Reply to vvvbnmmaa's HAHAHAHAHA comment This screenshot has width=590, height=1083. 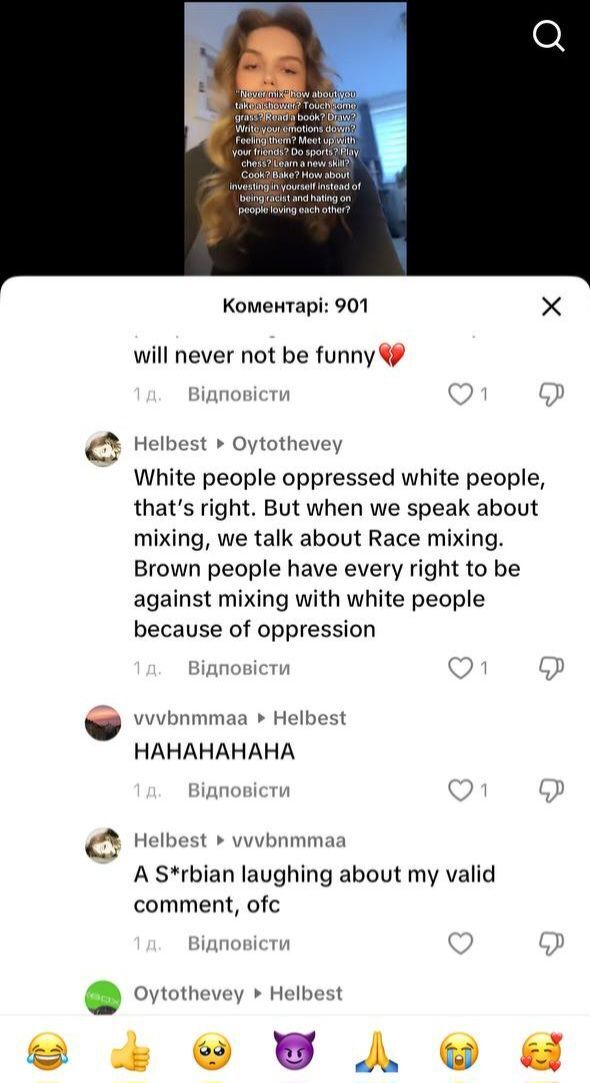pos(239,790)
